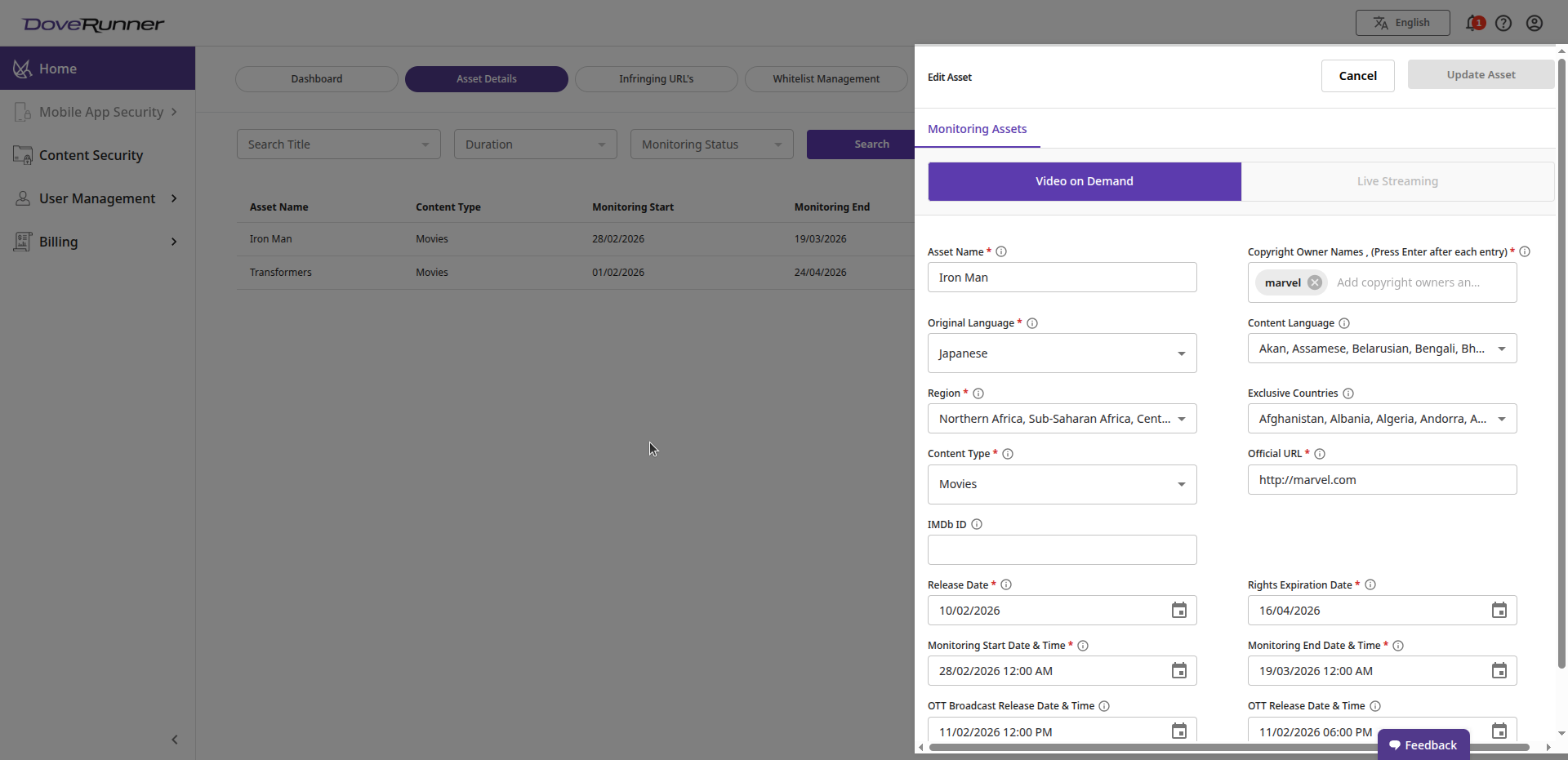The width and height of the screenshot is (1568, 760).
Task: Open Content Security section
Action: [91, 155]
